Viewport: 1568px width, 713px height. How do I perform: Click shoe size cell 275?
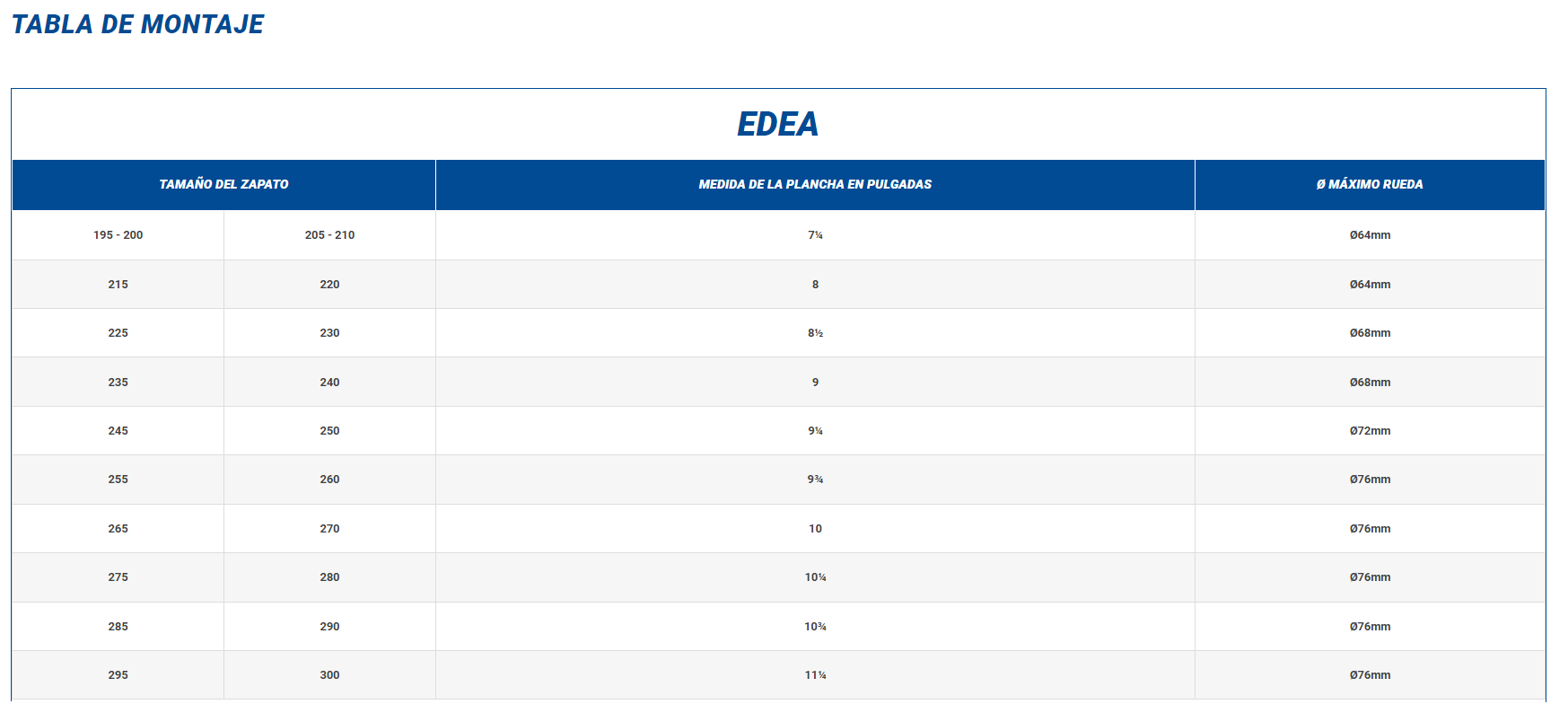(118, 577)
